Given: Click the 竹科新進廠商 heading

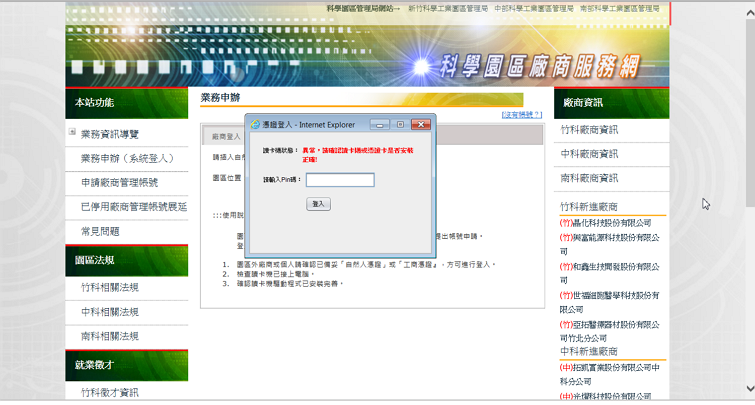Looking at the screenshot, I should pos(589,207).
